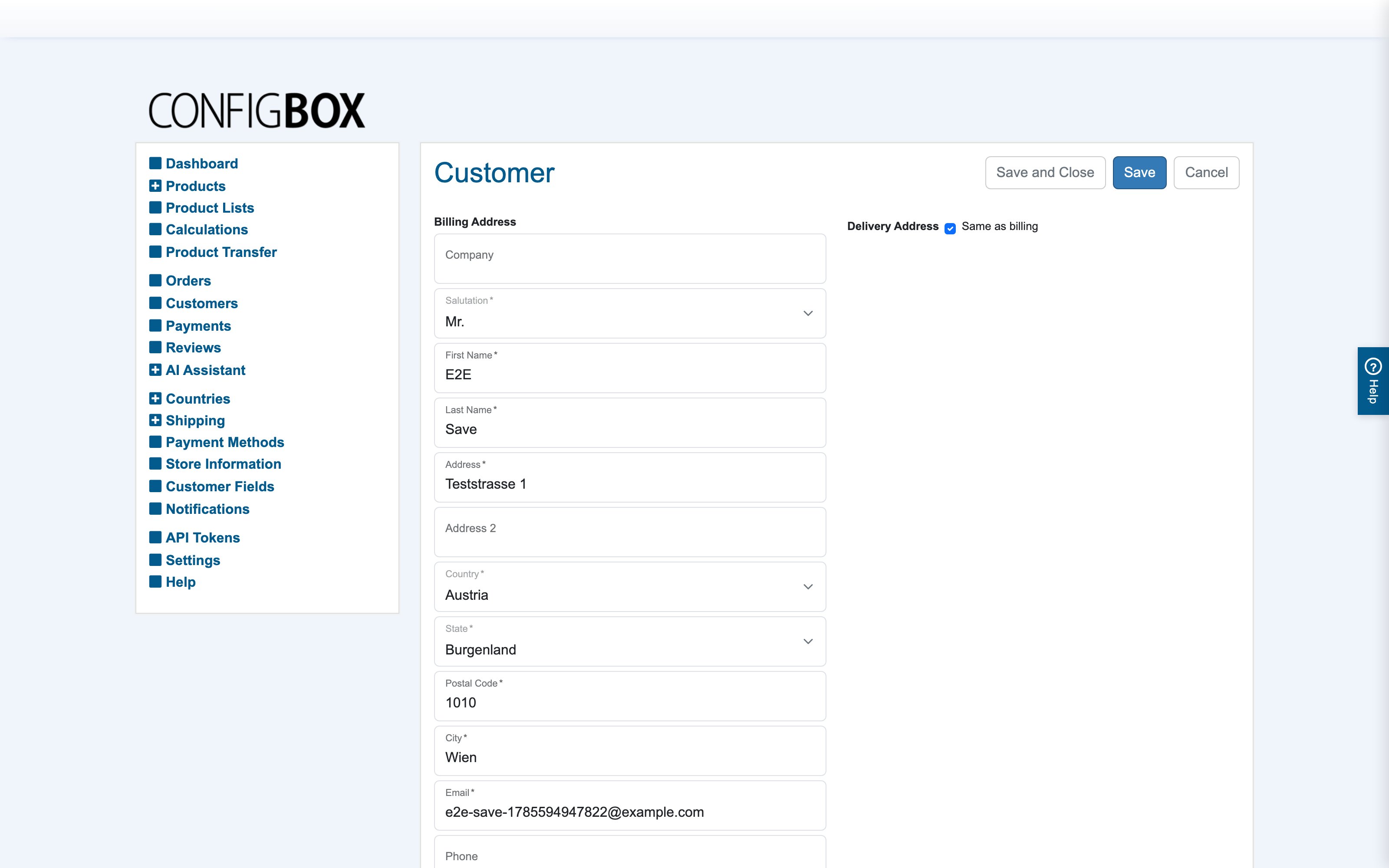1389x868 pixels.
Task: Expand Countries with its plus icon
Action: 155,398
